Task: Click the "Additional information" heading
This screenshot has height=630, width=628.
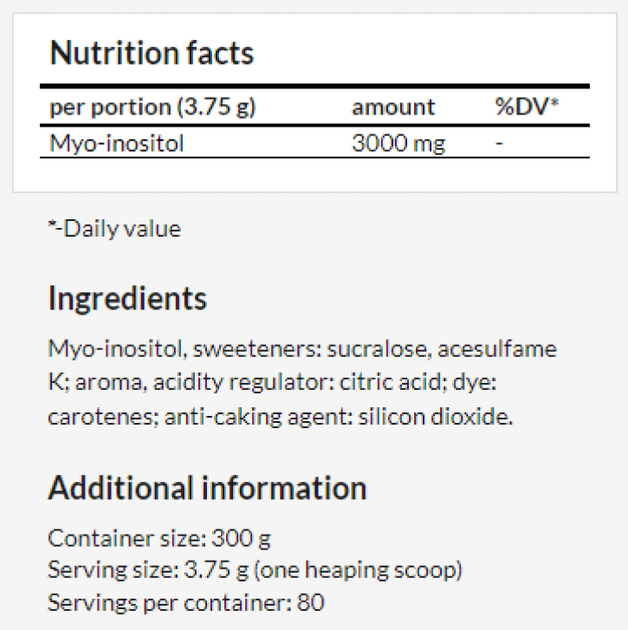Action: (207, 488)
